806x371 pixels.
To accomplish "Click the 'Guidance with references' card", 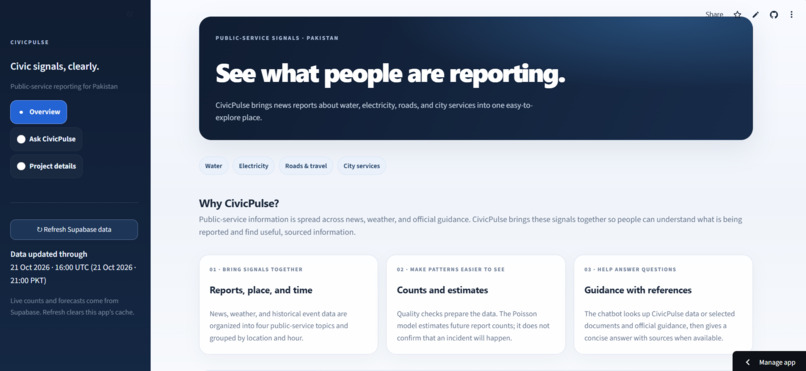I will [663, 304].
